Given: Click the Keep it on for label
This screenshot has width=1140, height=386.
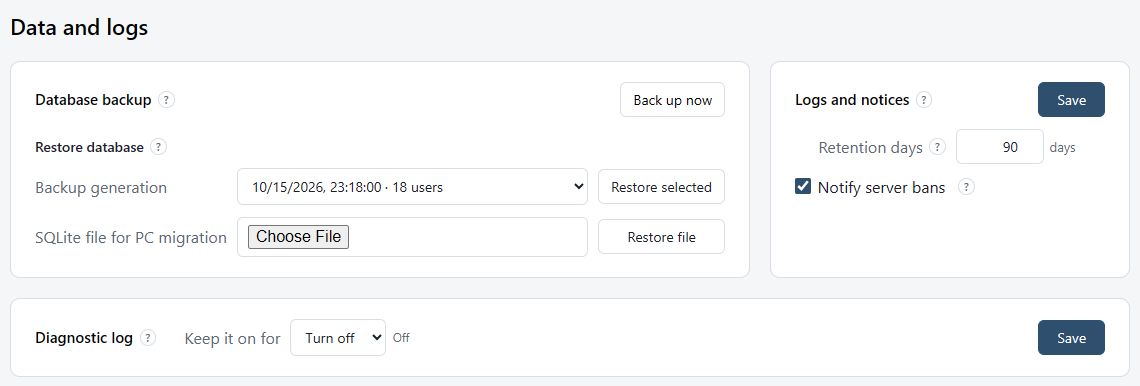Looking at the screenshot, I should tap(233, 338).
